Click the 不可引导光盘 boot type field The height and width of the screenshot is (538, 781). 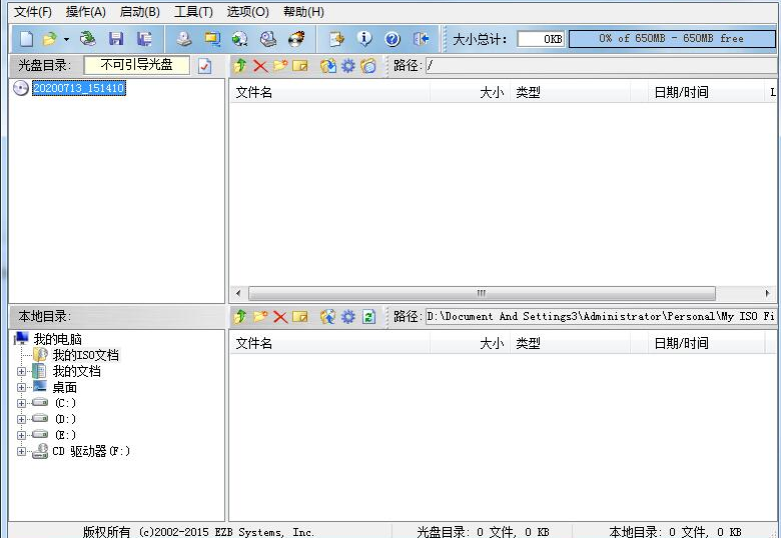tap(136, 65)
